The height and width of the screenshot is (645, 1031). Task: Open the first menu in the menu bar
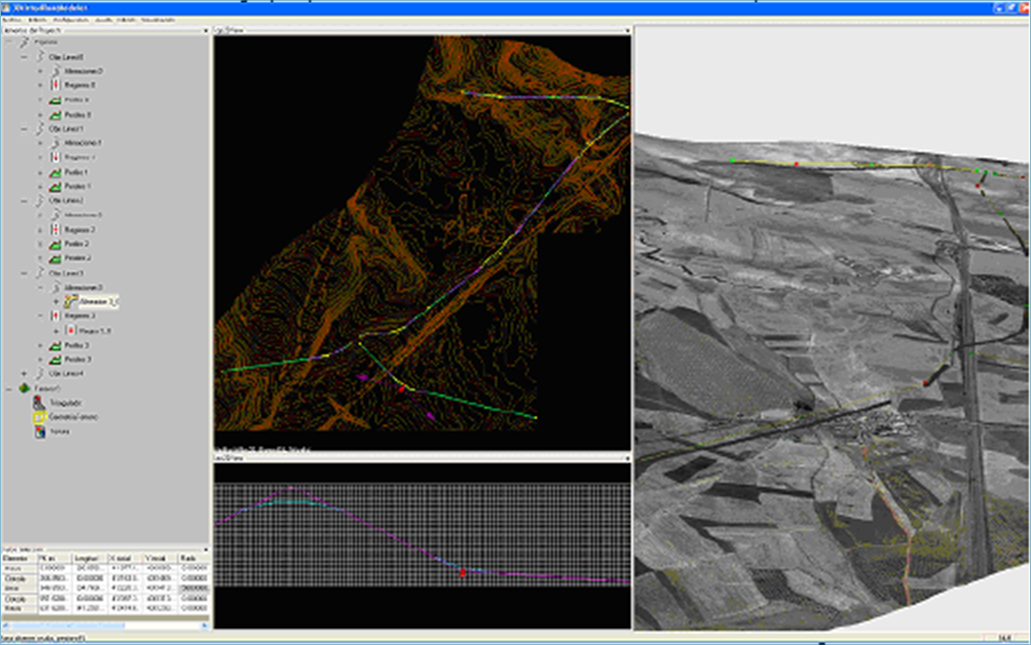pos(14,20)
